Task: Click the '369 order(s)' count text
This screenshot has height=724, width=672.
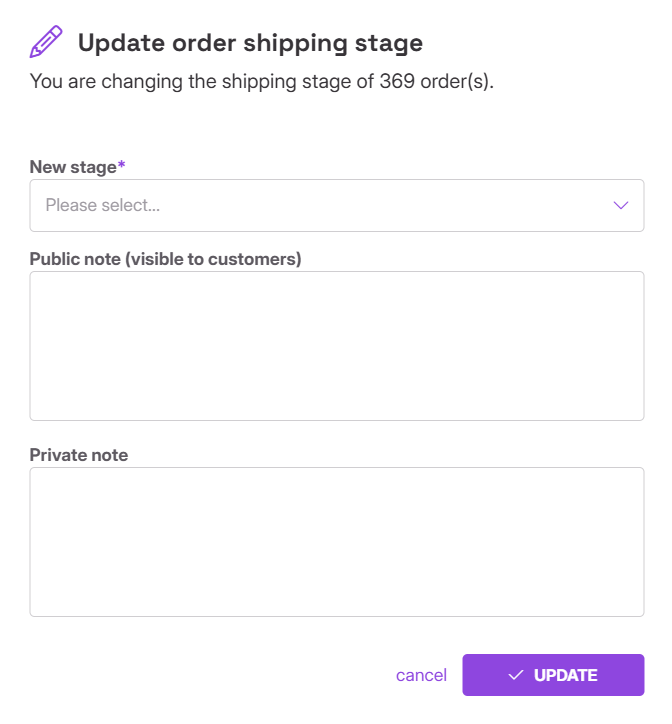Action: tap(437, 82)
